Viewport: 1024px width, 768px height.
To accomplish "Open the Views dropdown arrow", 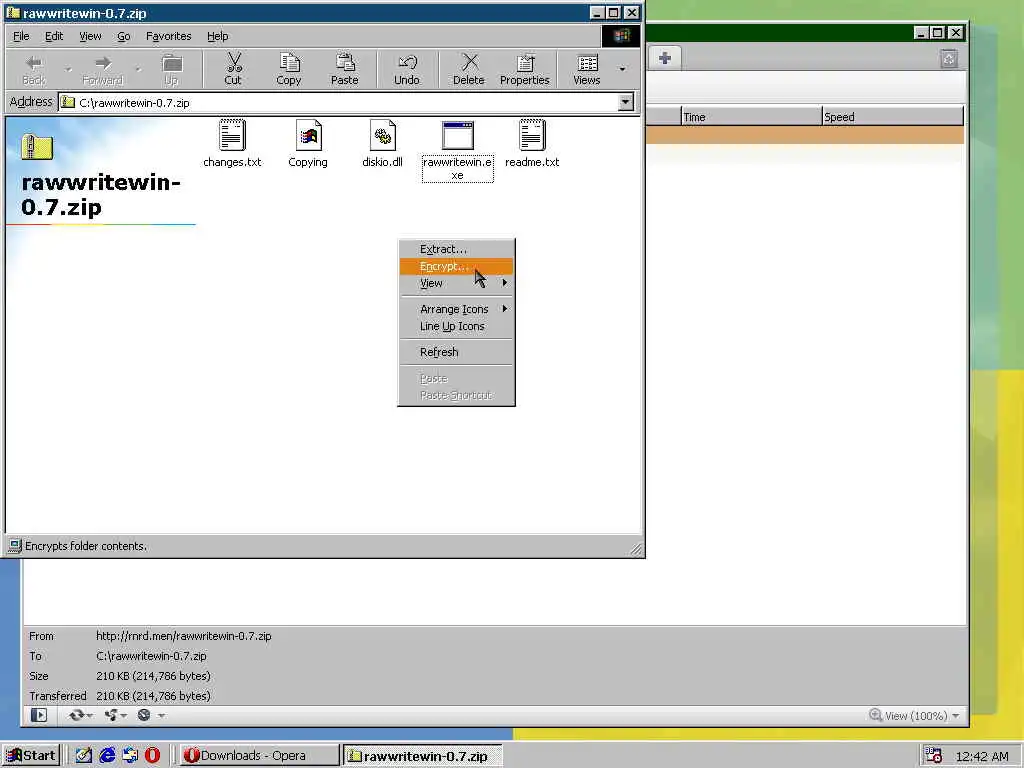I will click(x=622, y=69).
